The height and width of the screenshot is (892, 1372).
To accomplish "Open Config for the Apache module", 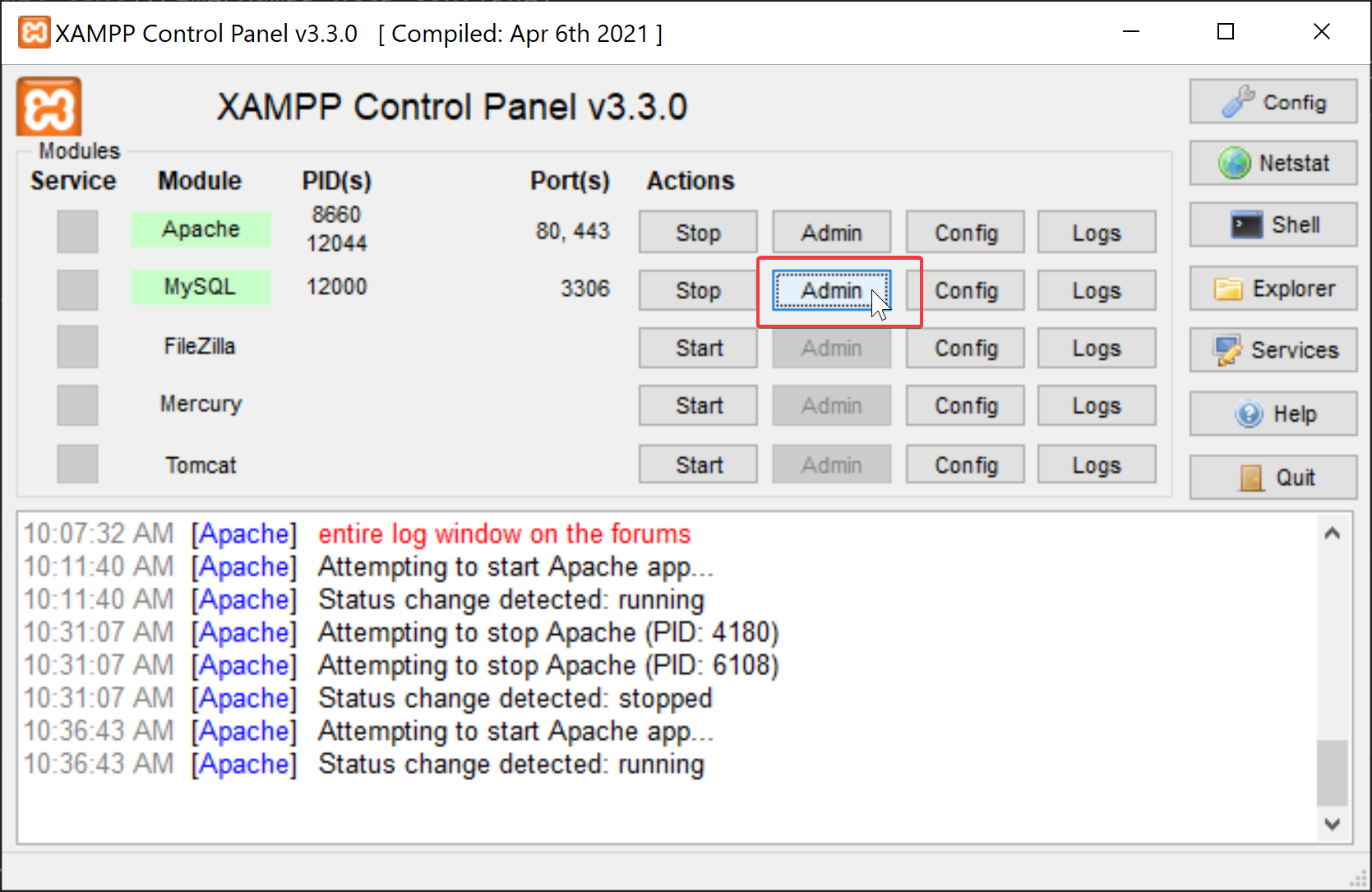I will tap(965, 233).
